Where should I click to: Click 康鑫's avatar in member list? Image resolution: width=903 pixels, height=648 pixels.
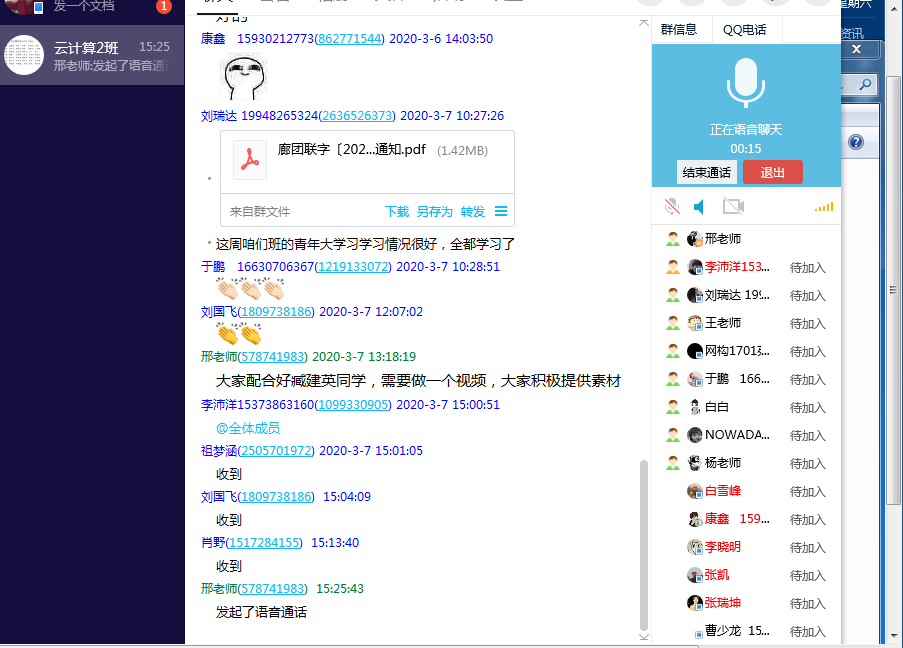pos(695,519)
